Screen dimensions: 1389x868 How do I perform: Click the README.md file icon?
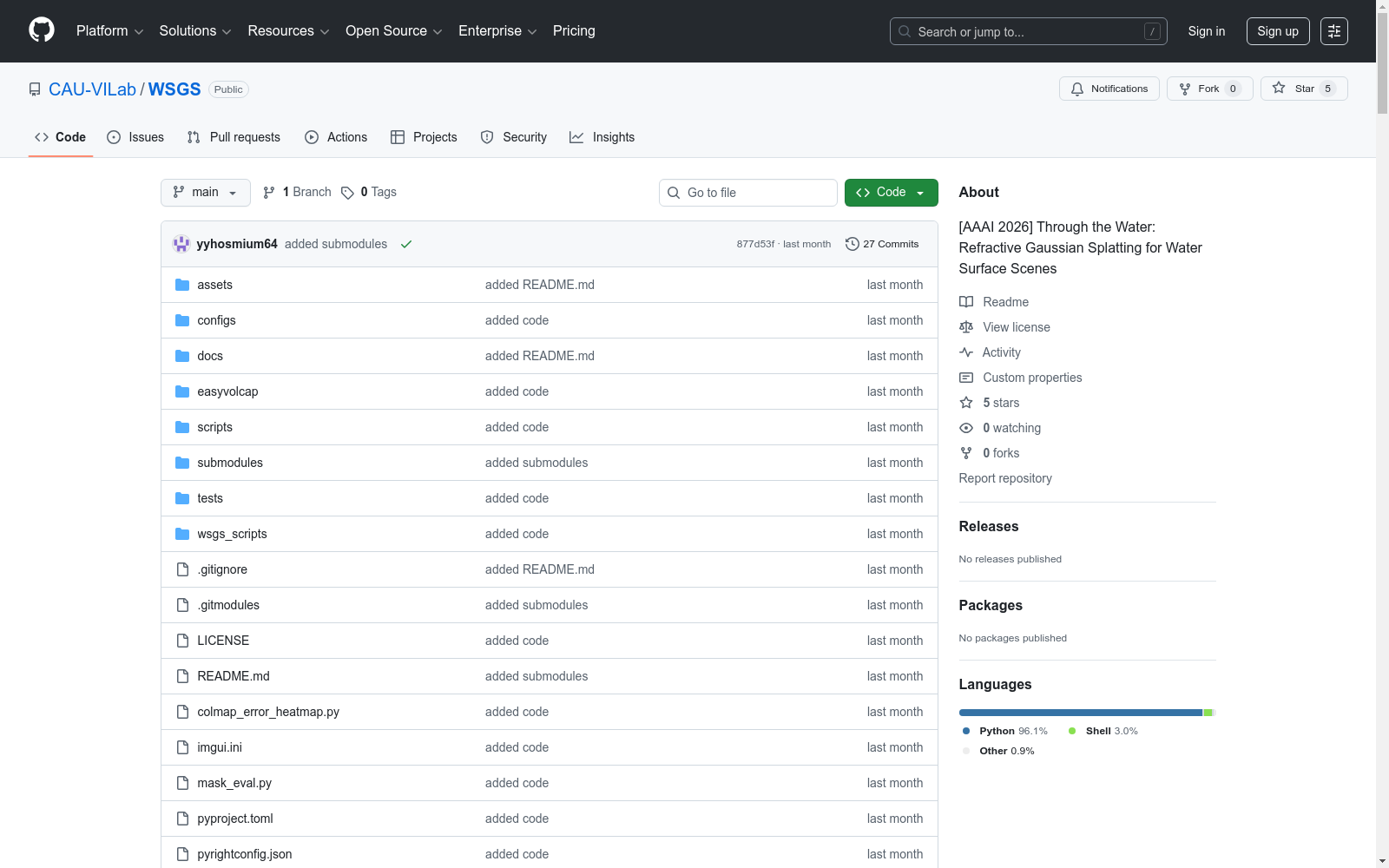(182, 676)
